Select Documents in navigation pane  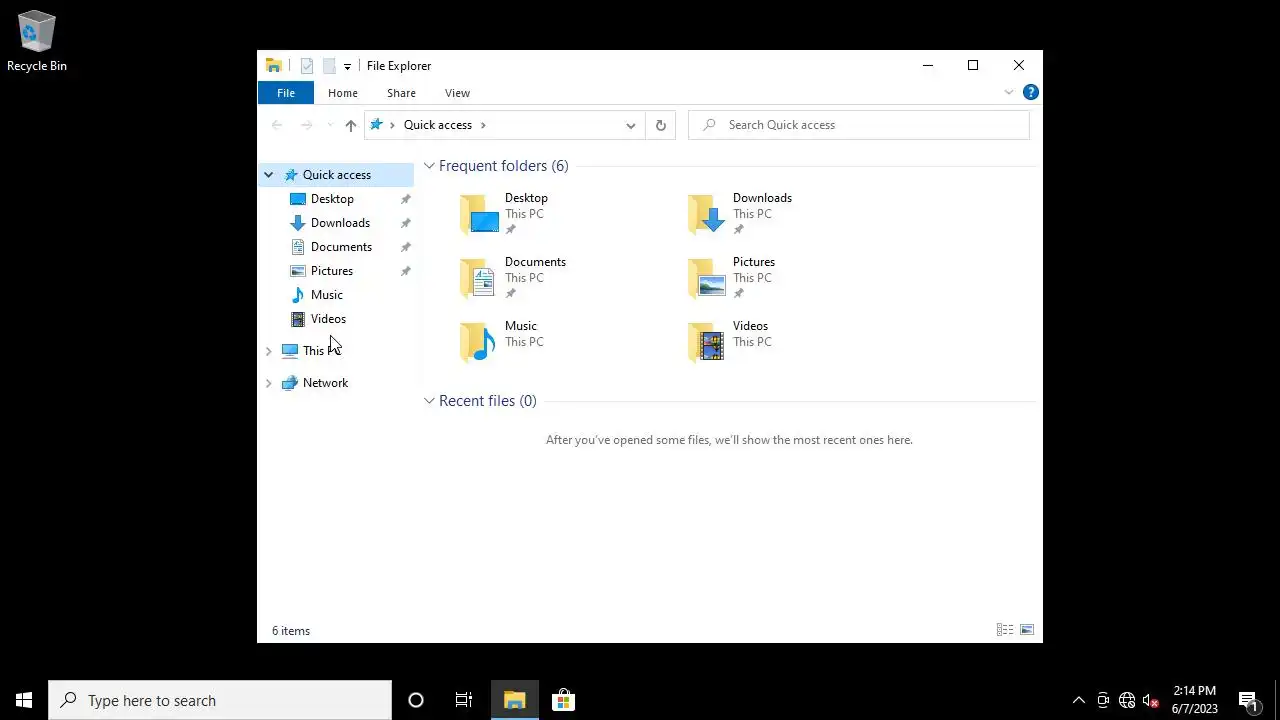point(341,247)
